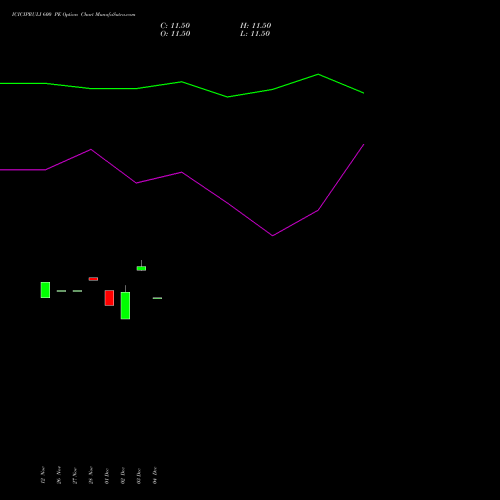Click the close price value C: 11.50
Screen dimensions: 500x500
[x=175, y=26]
